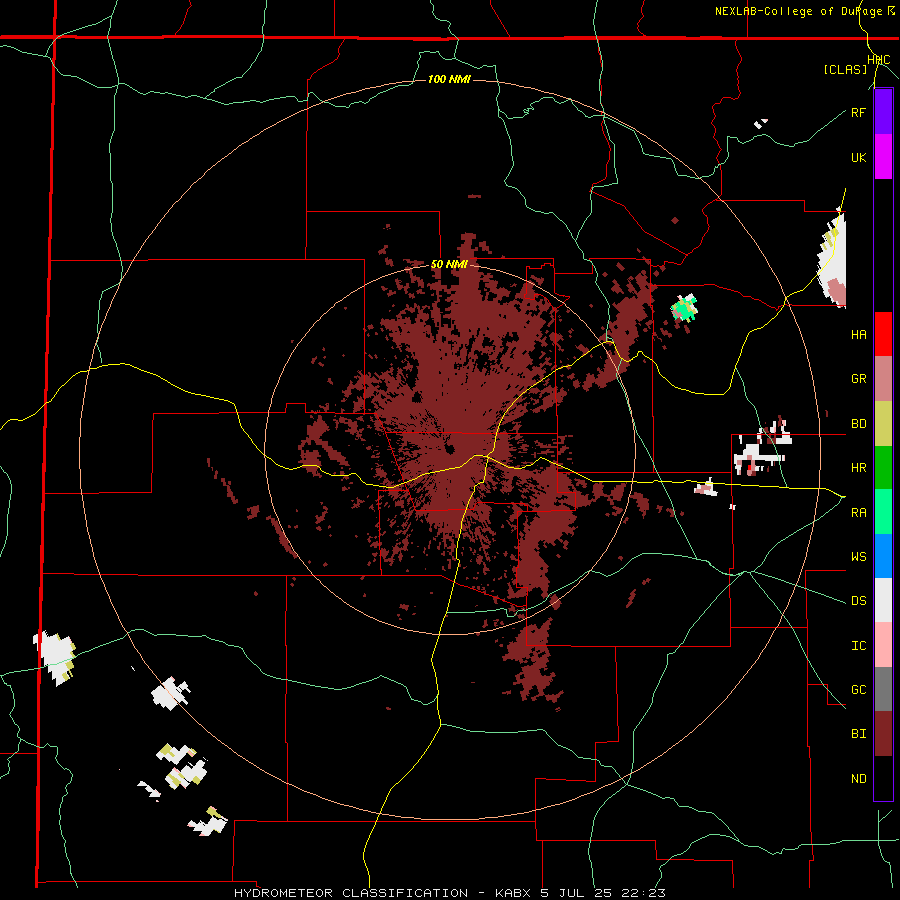Click the WS legend label
The width and height of the screenshot is (900, 900).
858,557
